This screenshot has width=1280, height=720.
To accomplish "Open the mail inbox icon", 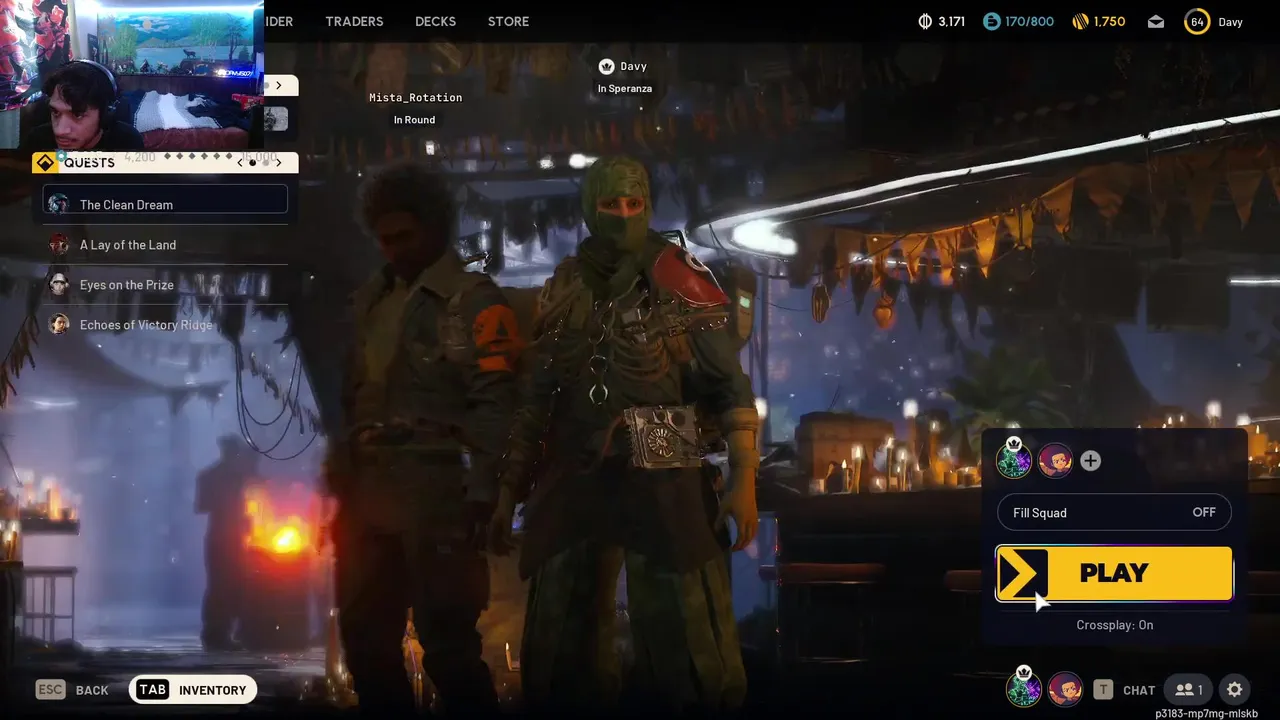I will point(1156,21).
